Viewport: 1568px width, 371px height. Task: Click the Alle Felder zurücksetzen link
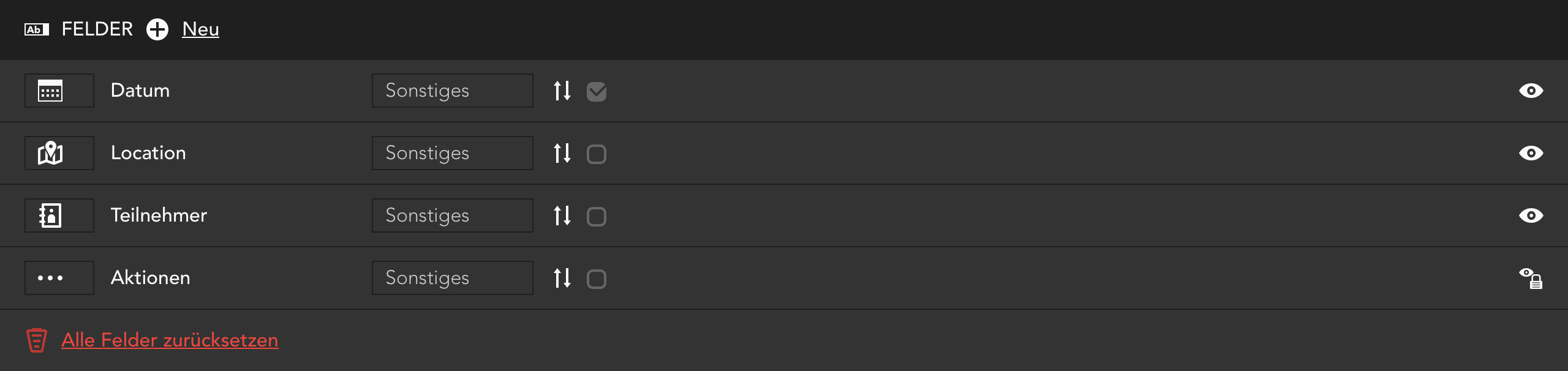170,340
